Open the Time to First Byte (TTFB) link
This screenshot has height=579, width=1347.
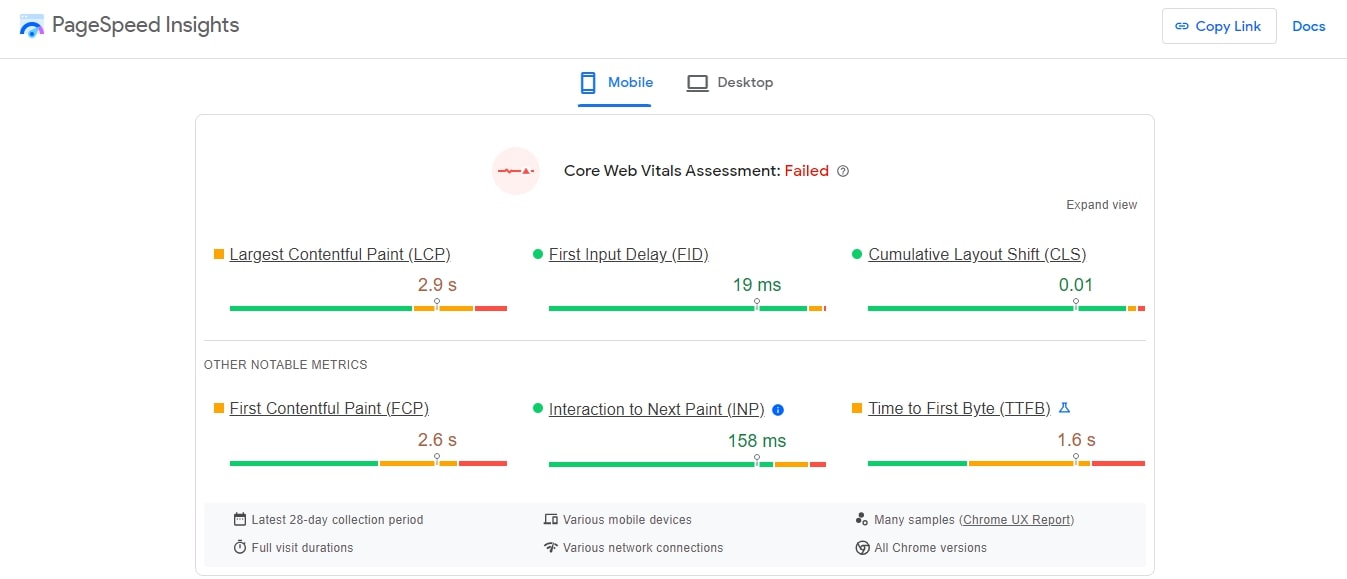click(959, 408)
